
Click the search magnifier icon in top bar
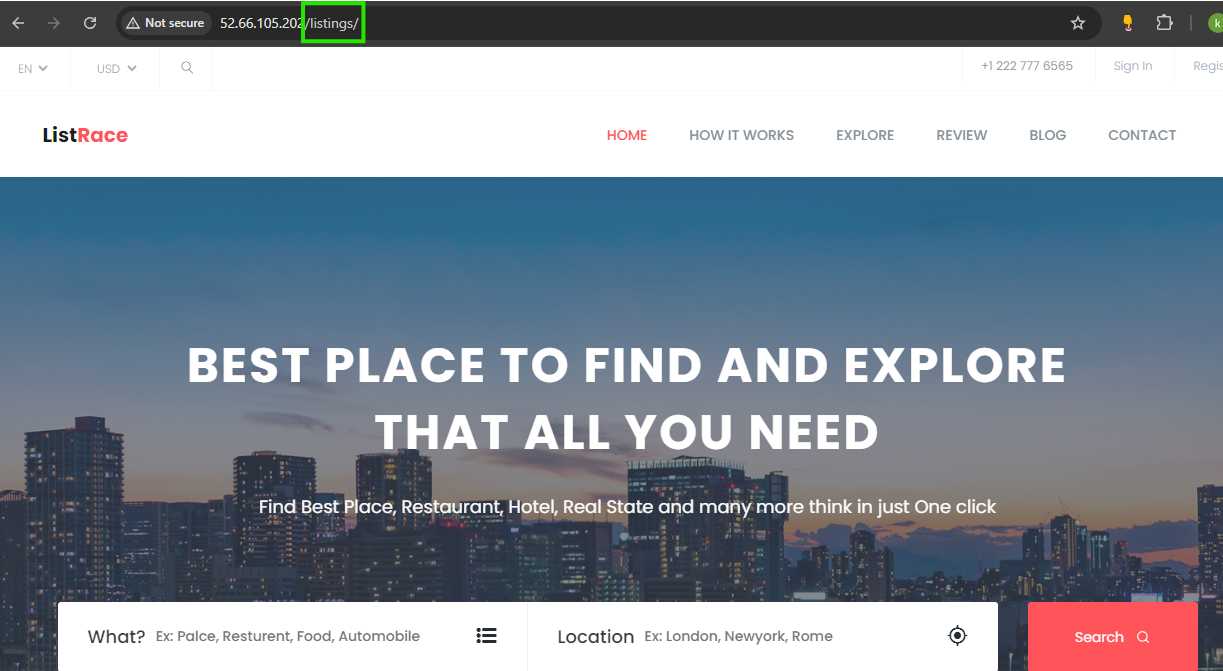[187, 68]
